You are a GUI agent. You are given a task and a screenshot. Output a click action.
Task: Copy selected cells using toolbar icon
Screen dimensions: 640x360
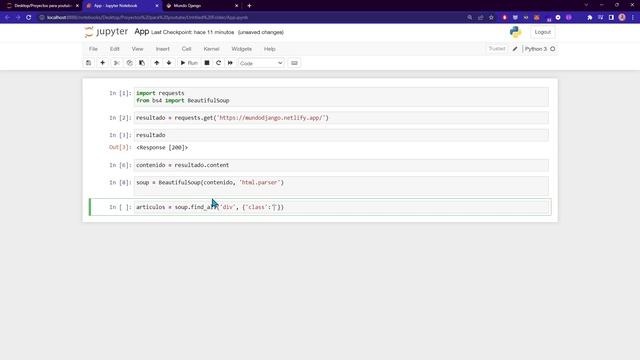pos(129,63)
